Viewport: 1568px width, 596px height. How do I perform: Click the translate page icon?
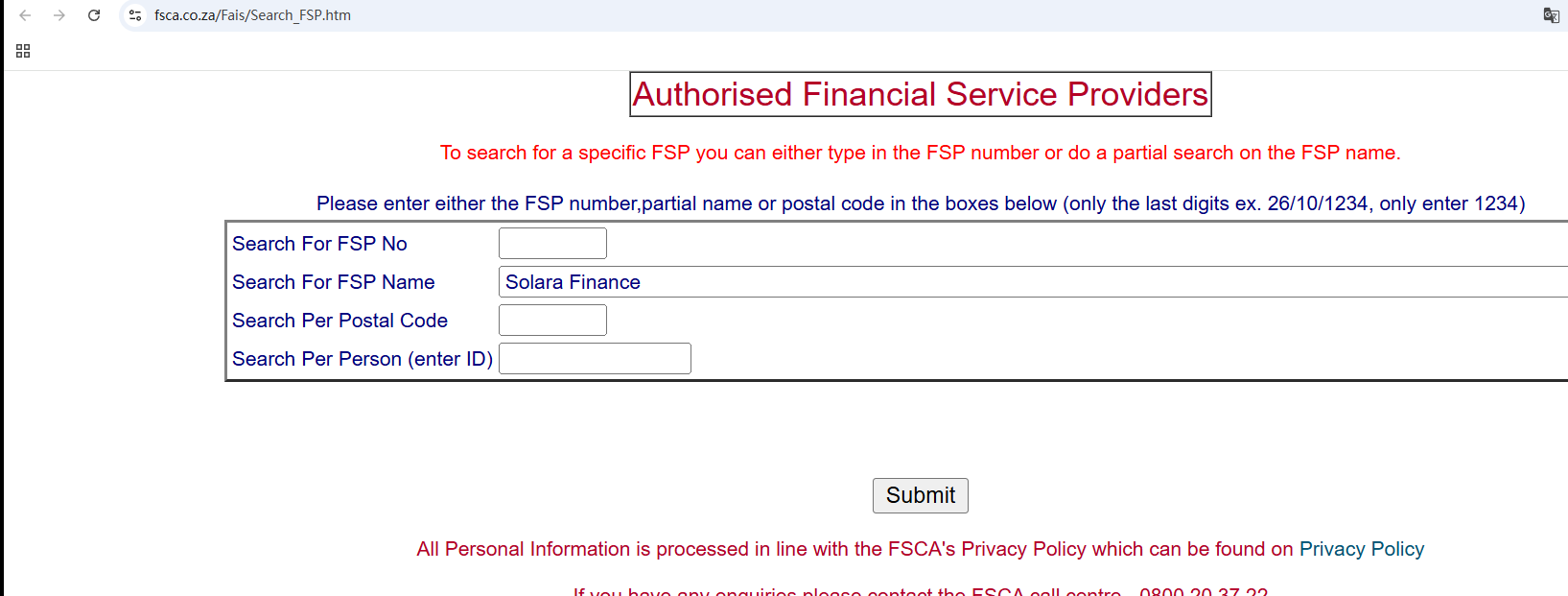pos(1551,15)
